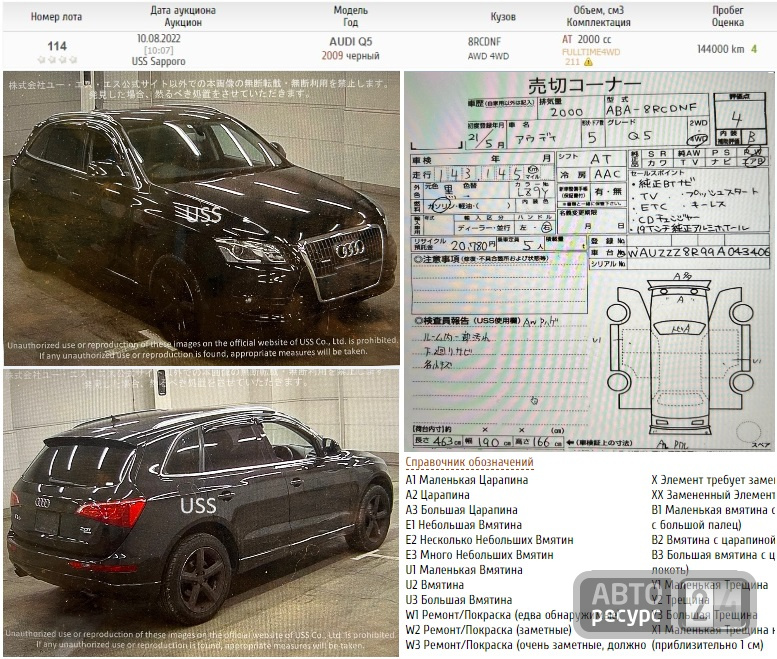
Task: Click the U1 Маленькая Вмятина legend entry
Action: 464,570
